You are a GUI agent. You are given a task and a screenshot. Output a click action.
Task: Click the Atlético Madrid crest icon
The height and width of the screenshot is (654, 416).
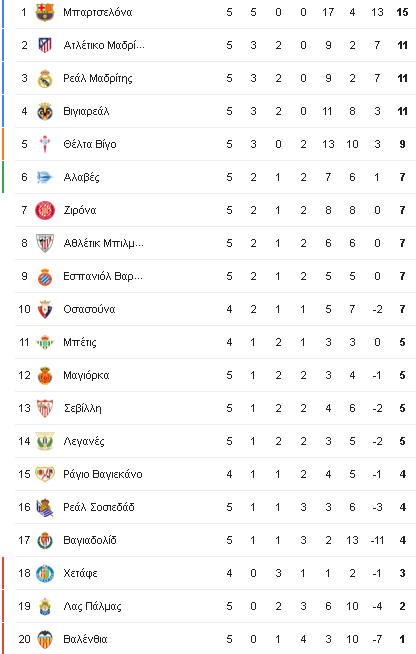click(45, 45)
